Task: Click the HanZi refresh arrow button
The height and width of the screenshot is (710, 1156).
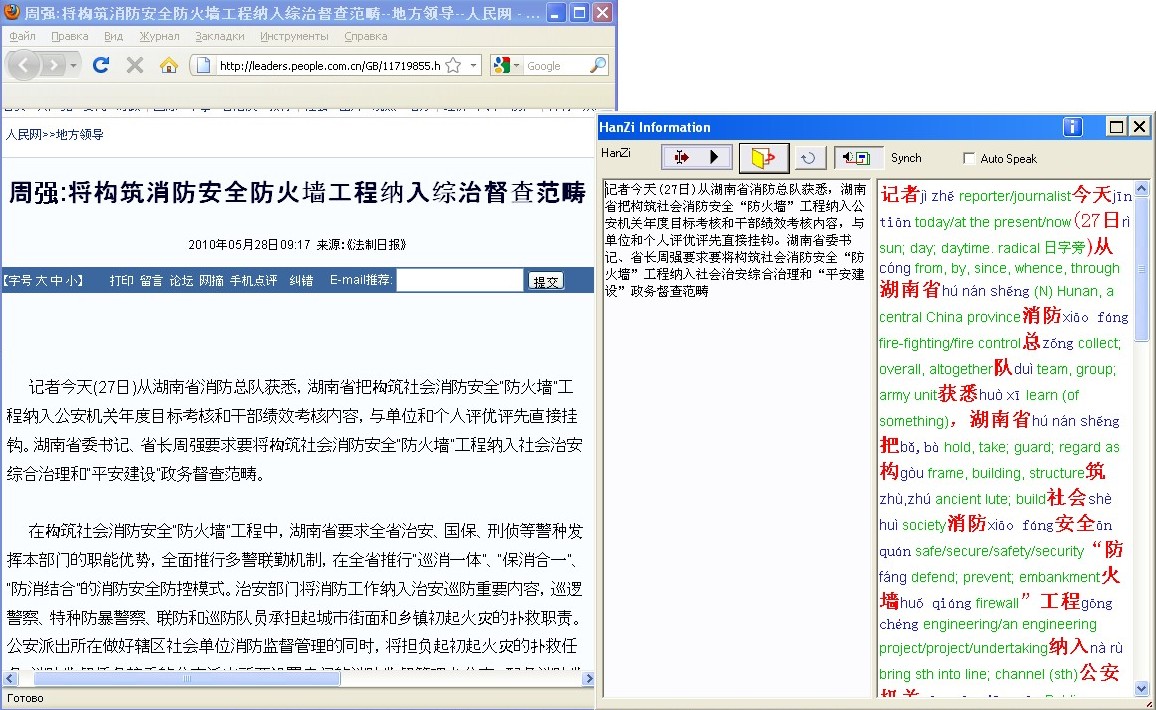Action: pos(808,158)
